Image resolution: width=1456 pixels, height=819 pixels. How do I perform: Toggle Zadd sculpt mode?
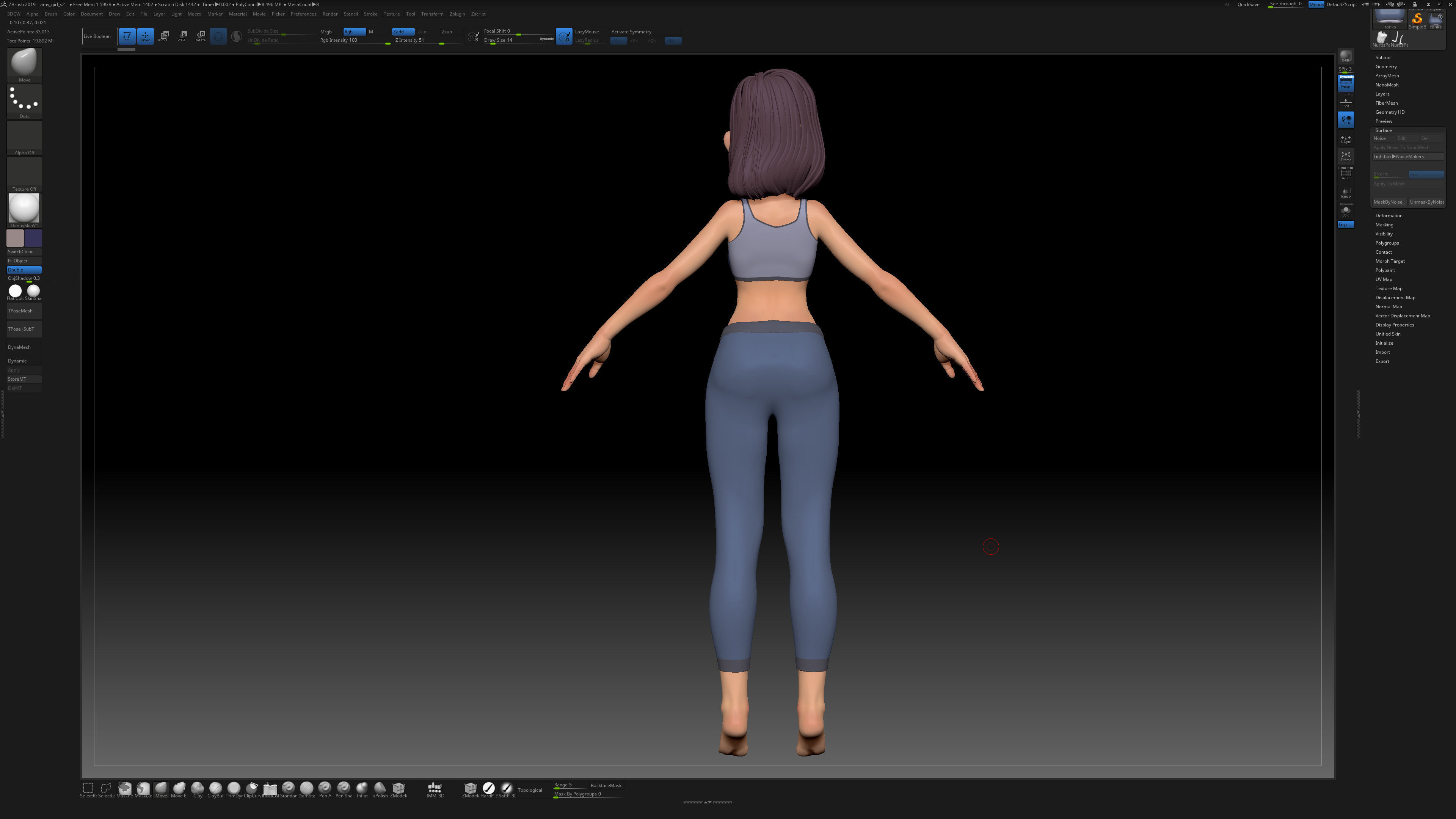coord(403,31)
